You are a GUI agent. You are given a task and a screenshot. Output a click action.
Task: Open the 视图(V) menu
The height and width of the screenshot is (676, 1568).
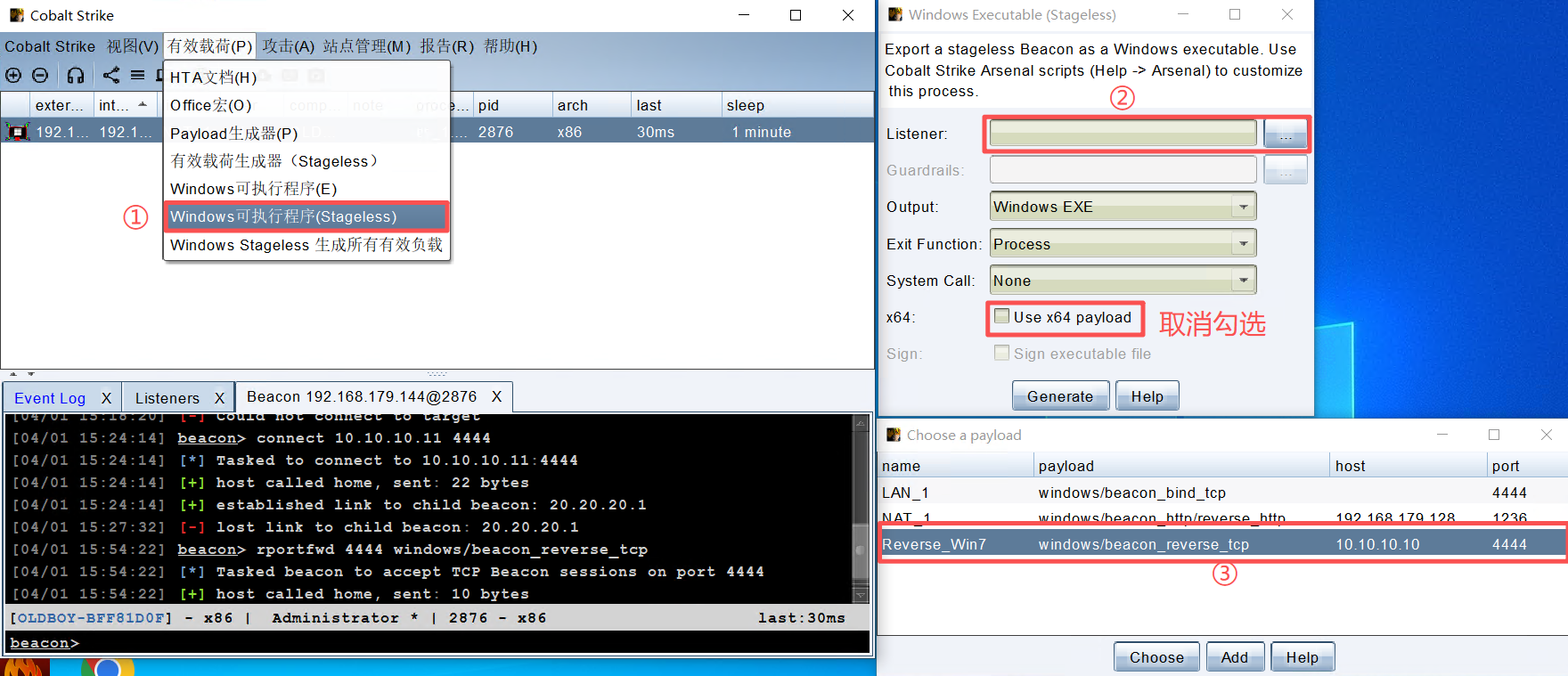pos(133,46)
